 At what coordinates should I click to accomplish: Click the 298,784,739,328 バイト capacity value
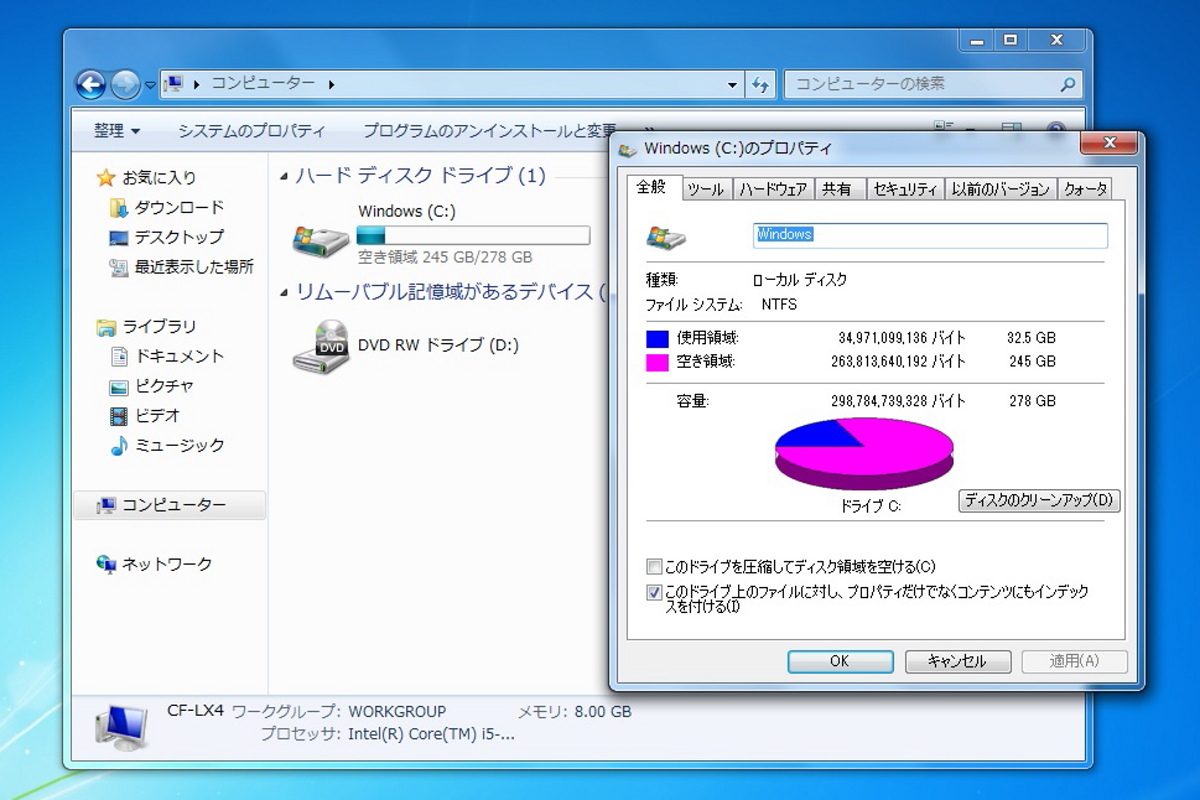tap(898, 401)
